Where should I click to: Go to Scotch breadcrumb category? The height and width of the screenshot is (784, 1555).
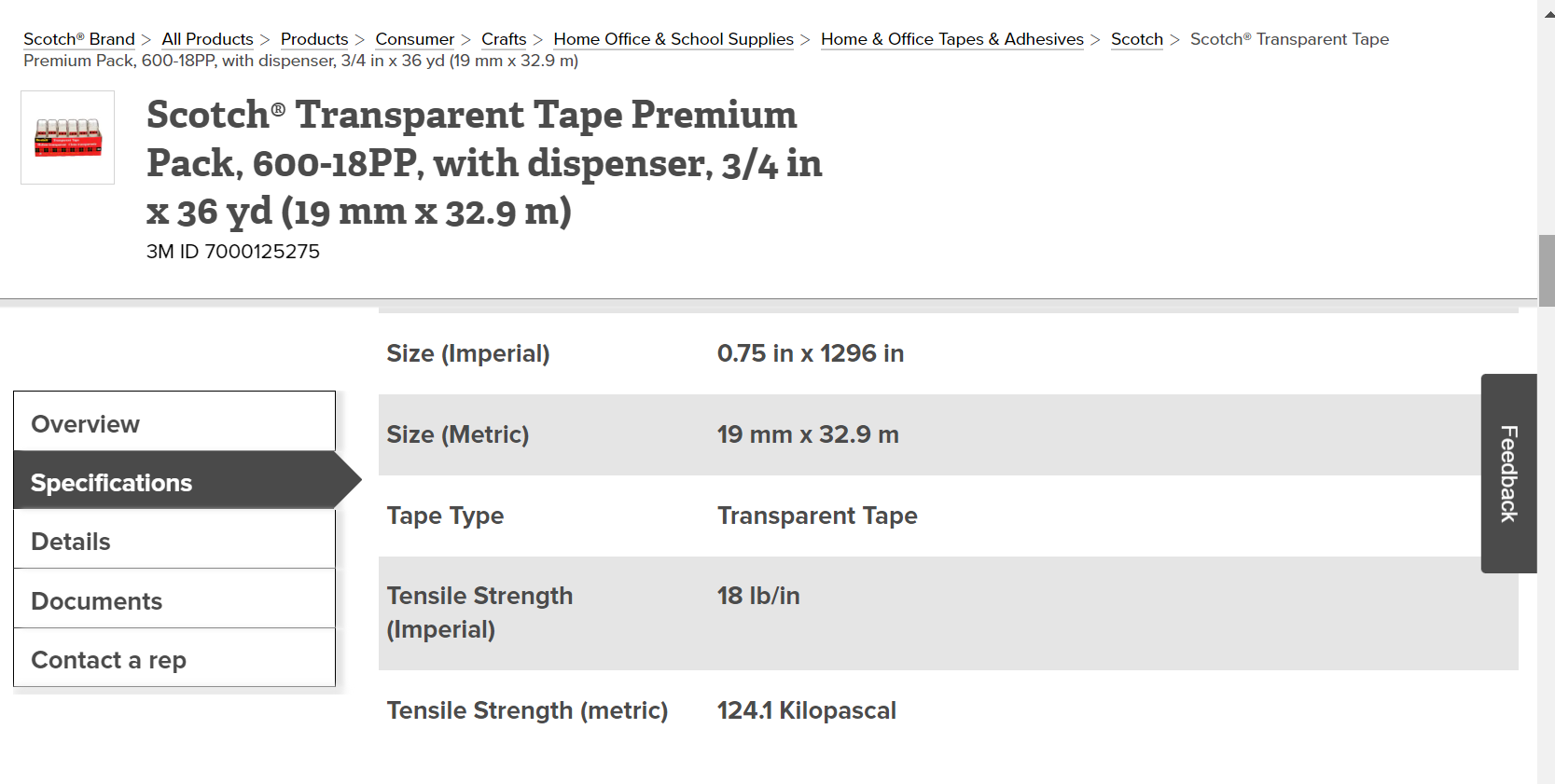1137,39
